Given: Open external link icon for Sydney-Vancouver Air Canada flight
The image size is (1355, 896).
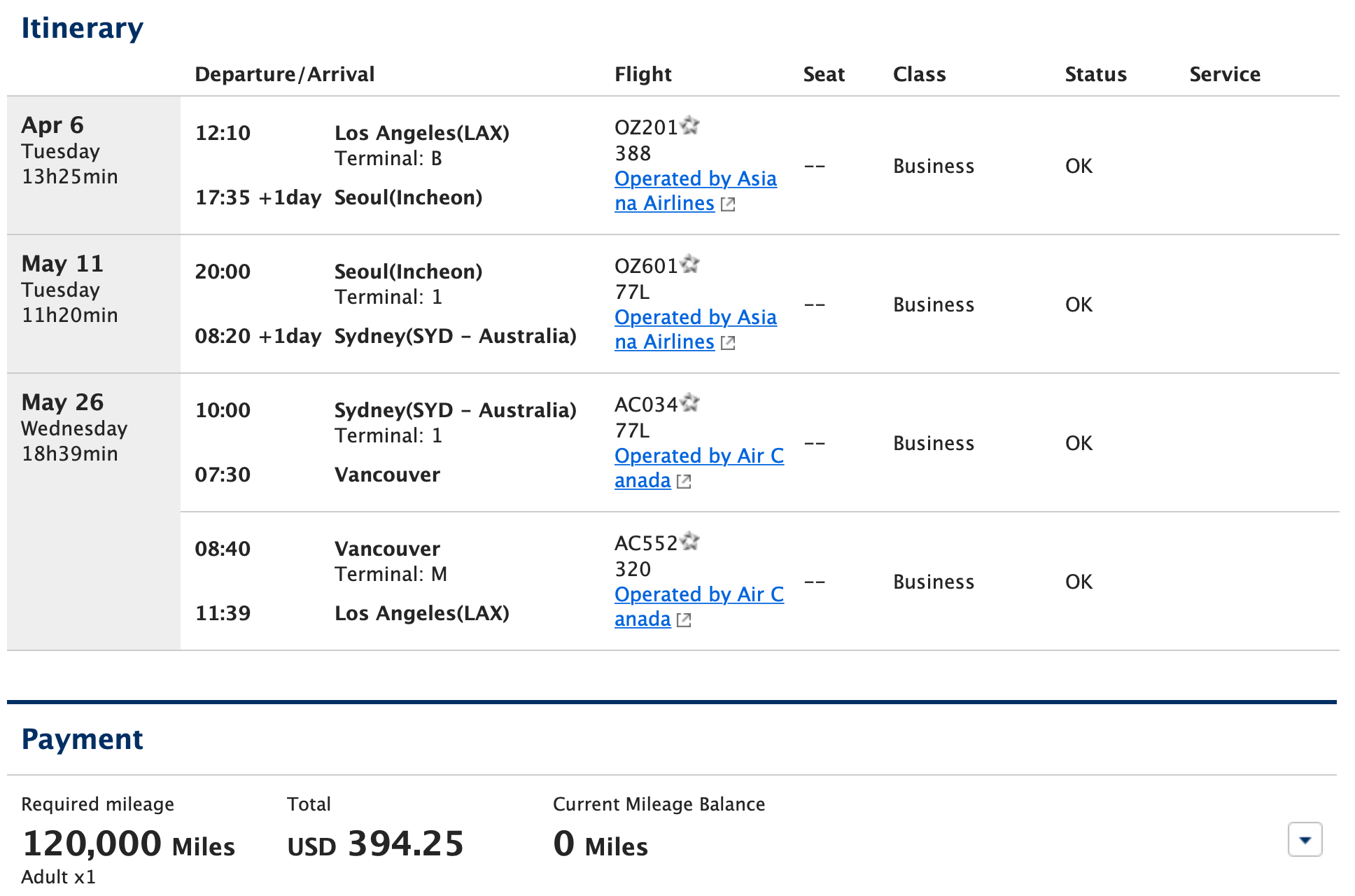Looking at the screenshot, I should tap(684, 481).
